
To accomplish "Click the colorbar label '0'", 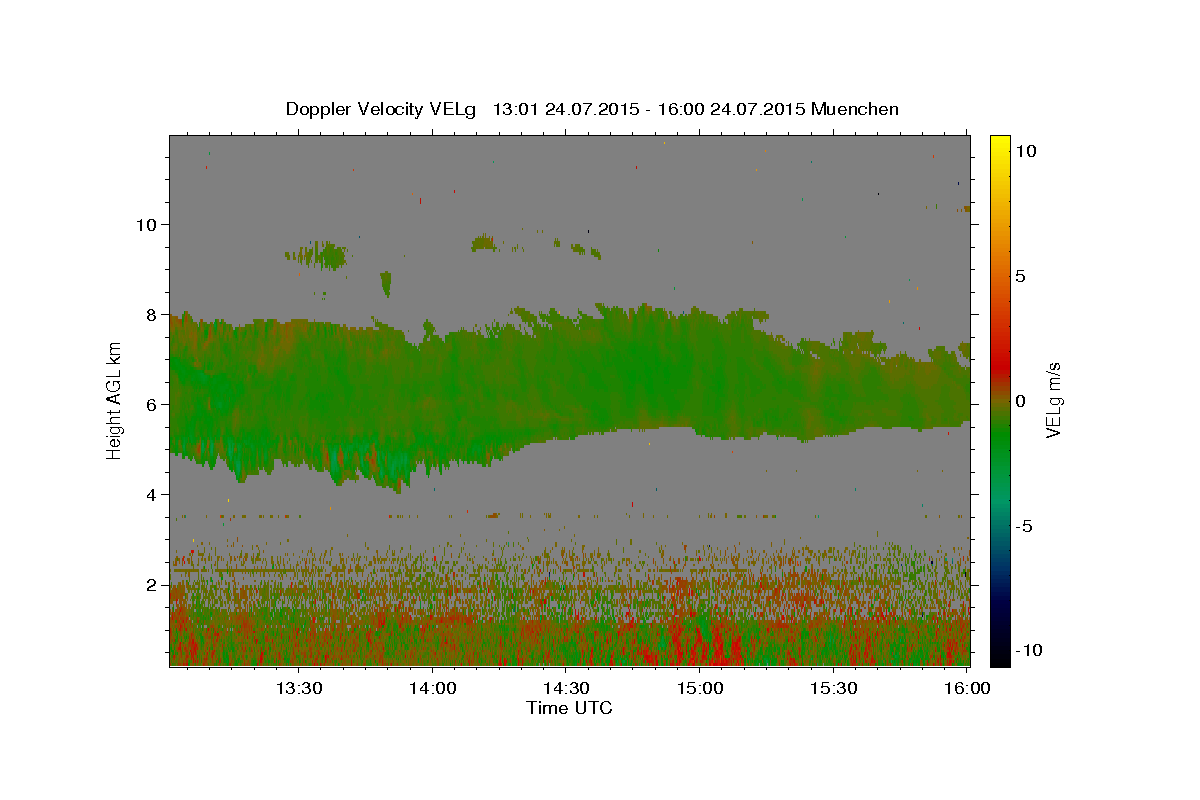I will pos(1020,400).
